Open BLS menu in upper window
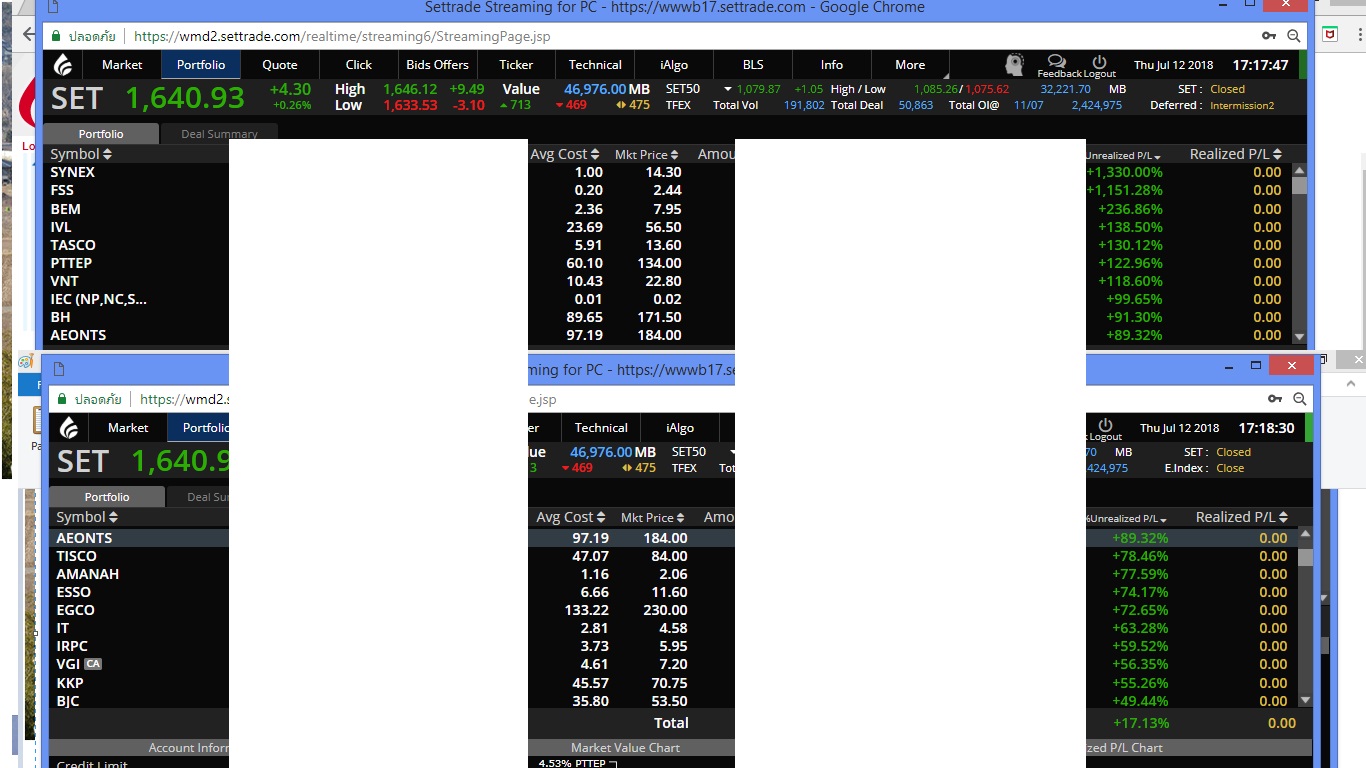This screenshot has height=768, width=1366. [753, 65]
